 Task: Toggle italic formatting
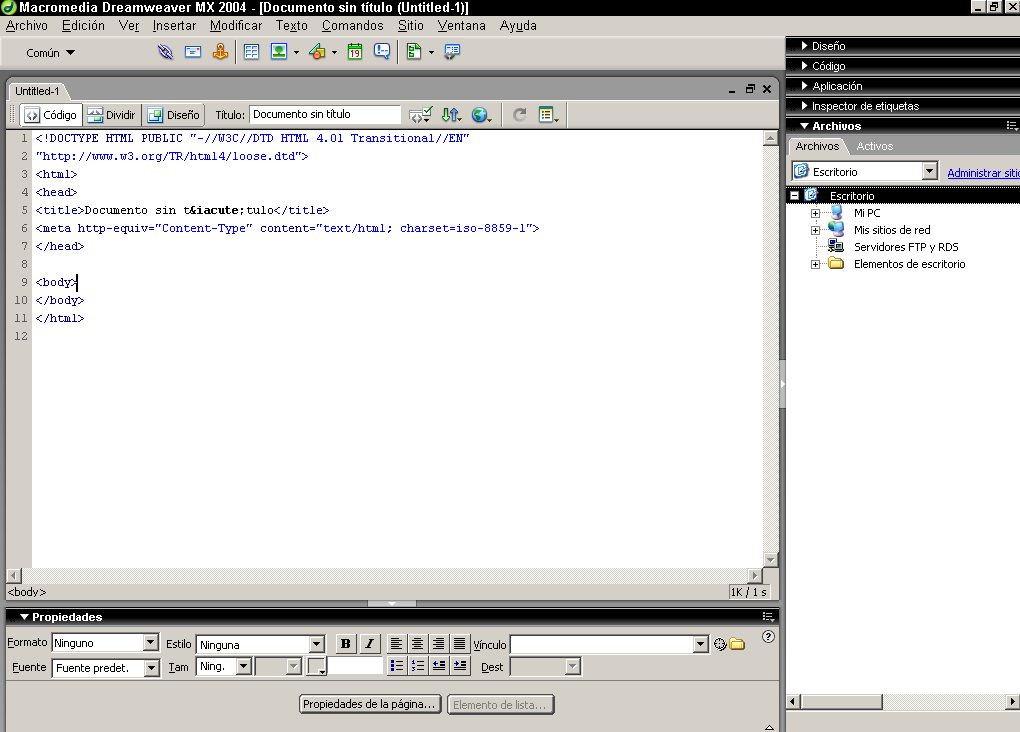(369, 644)
